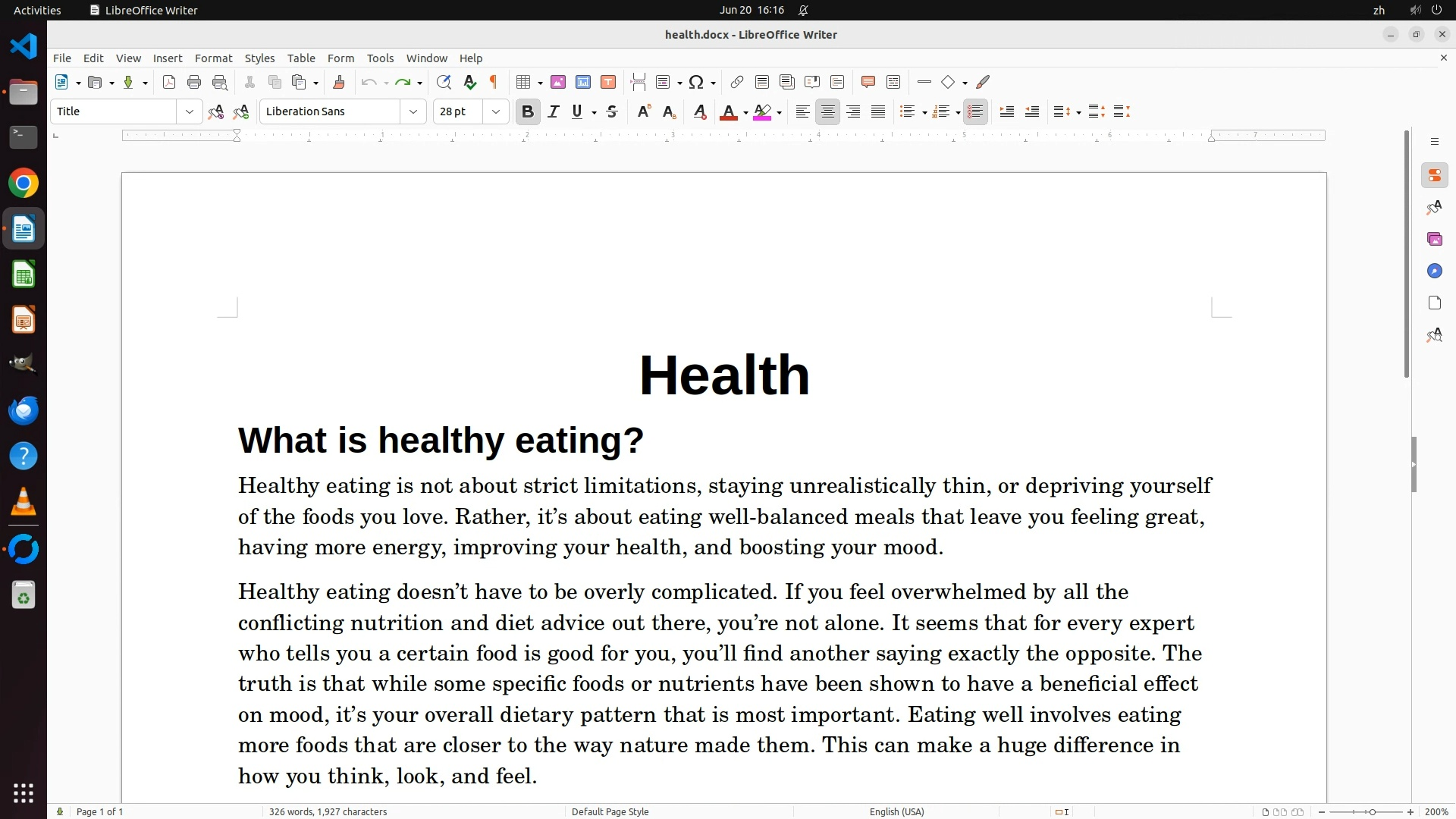
Task: Click the Insert Hyperlink icon
Action: [x=736, y=83]
